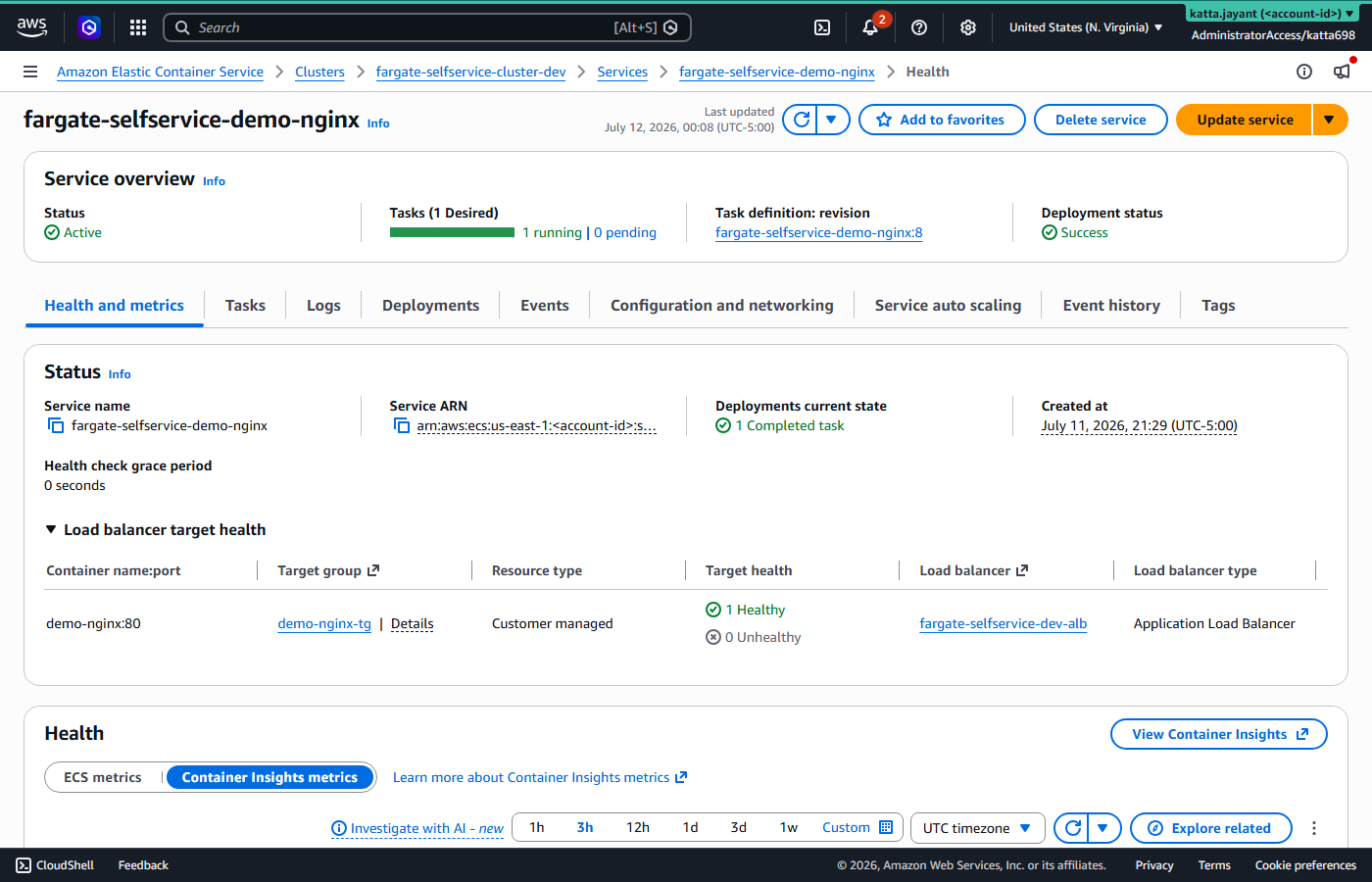Select the 1h time range

click(x=537, y=827)
